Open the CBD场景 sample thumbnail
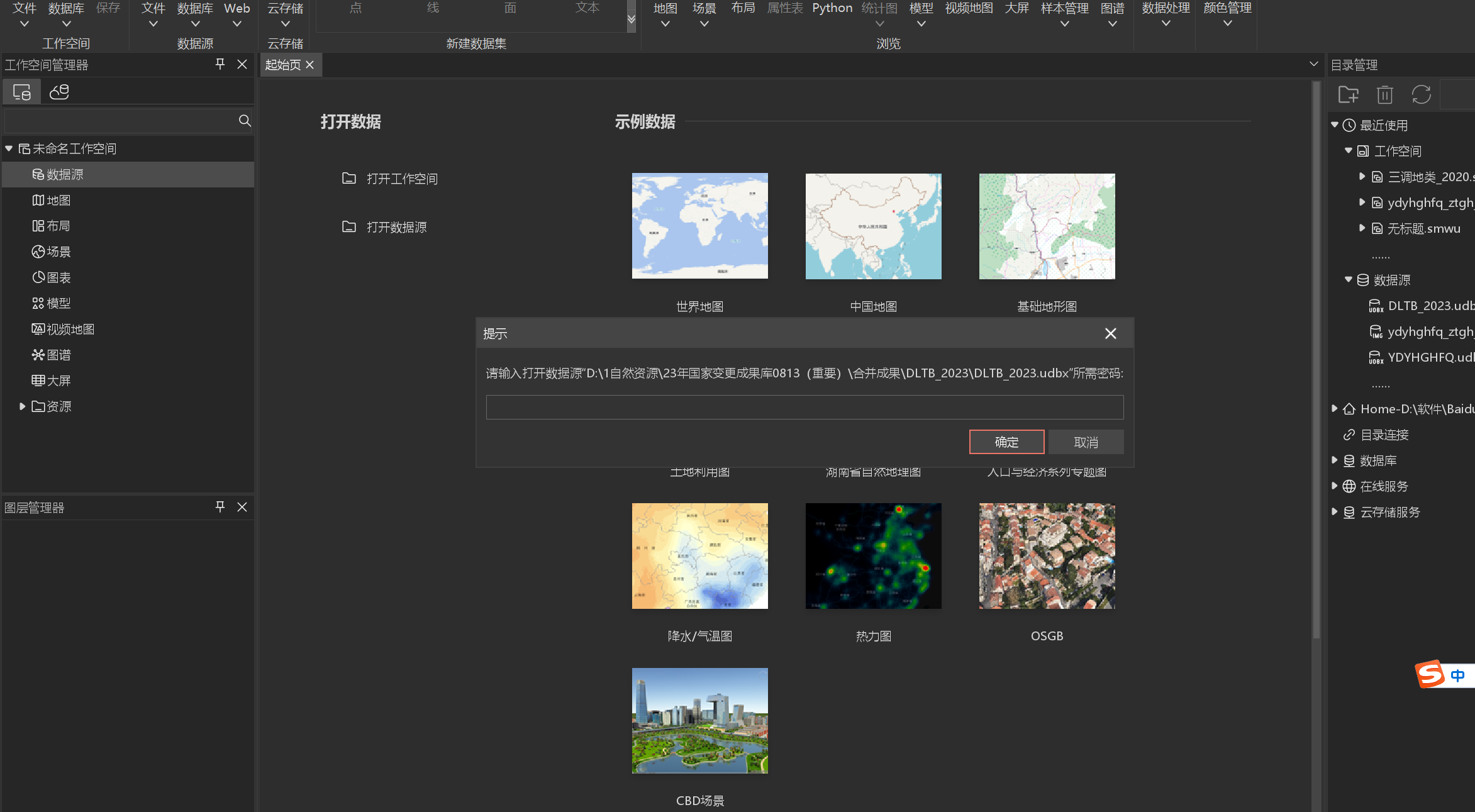 point(700,720)
